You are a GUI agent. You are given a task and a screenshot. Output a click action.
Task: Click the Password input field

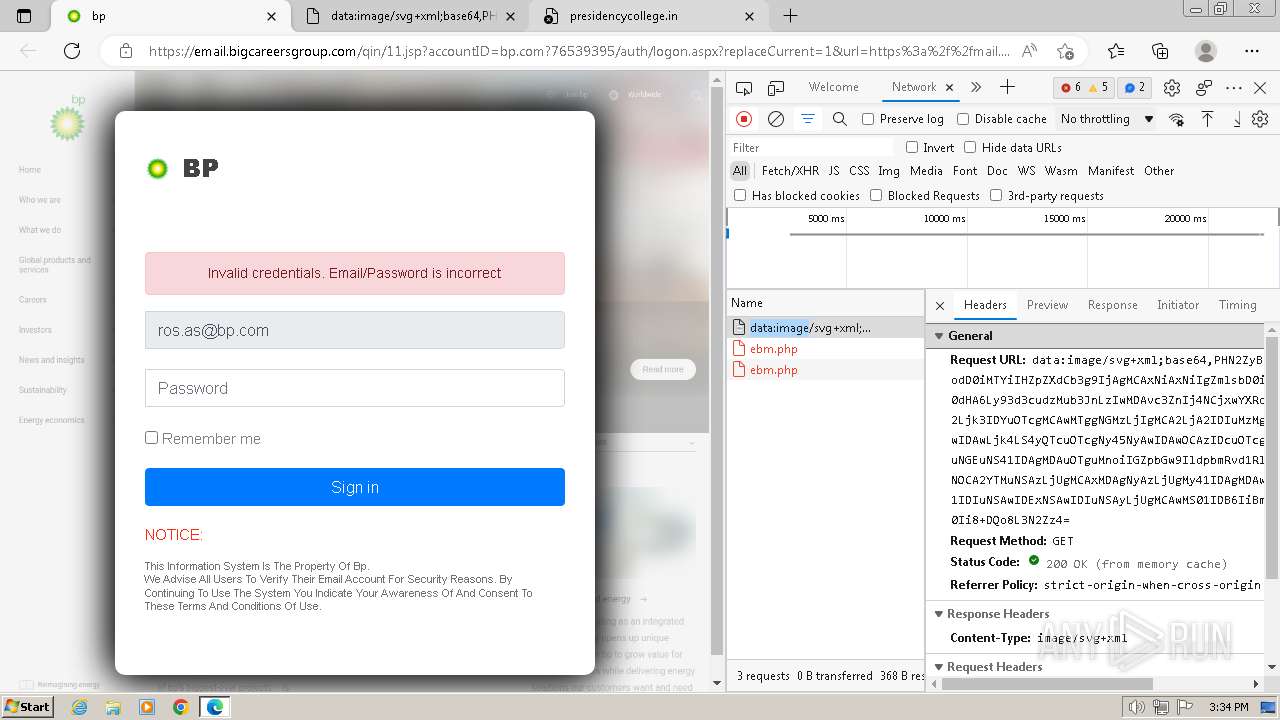(x=355, y=388)
